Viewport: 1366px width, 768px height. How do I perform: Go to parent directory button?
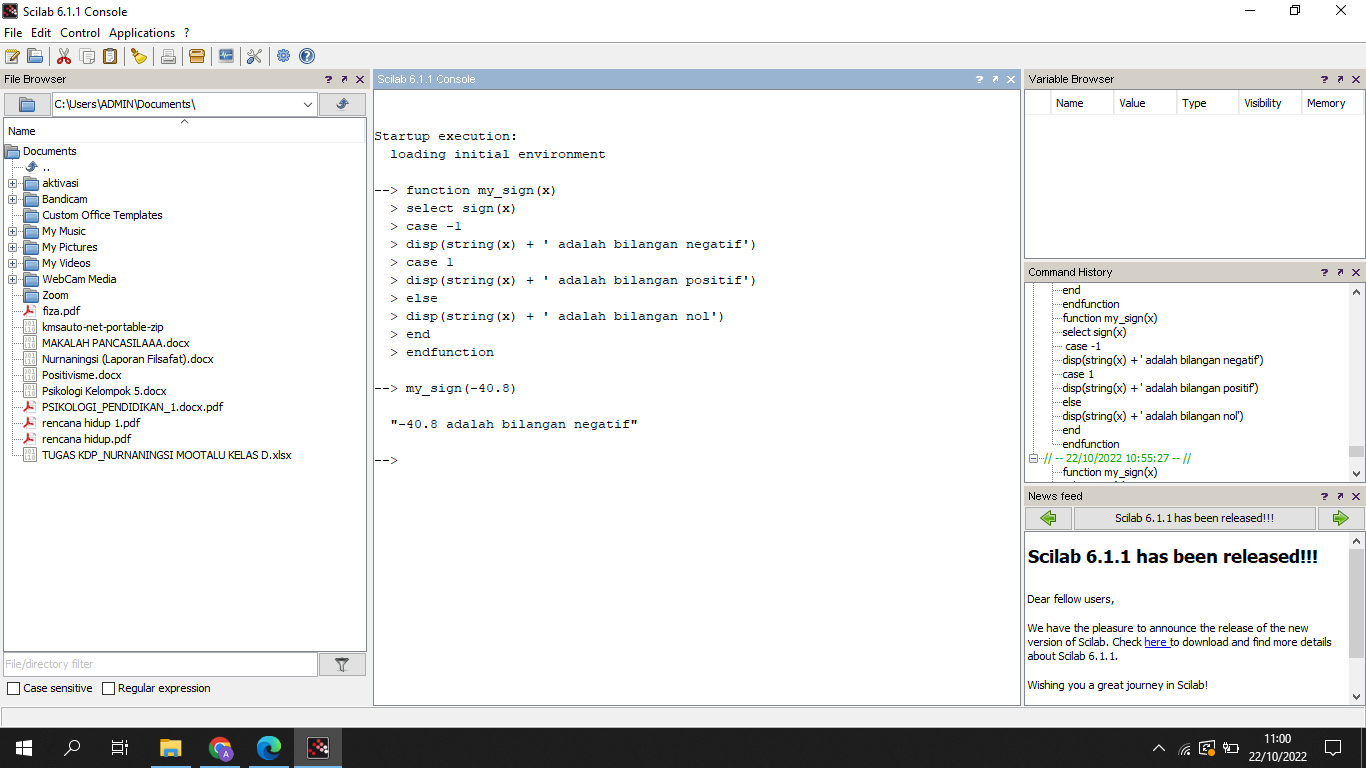click(342, 104)
